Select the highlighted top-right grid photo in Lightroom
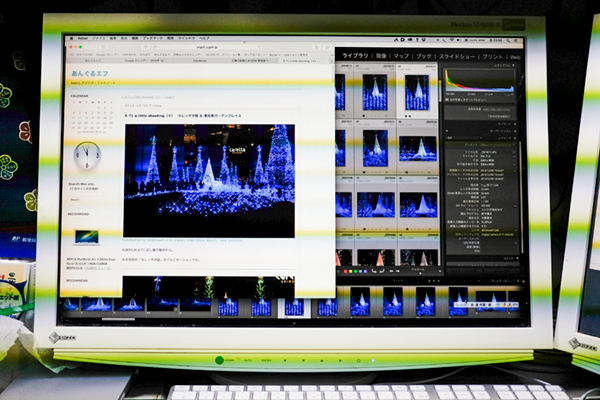 [417, 92]
